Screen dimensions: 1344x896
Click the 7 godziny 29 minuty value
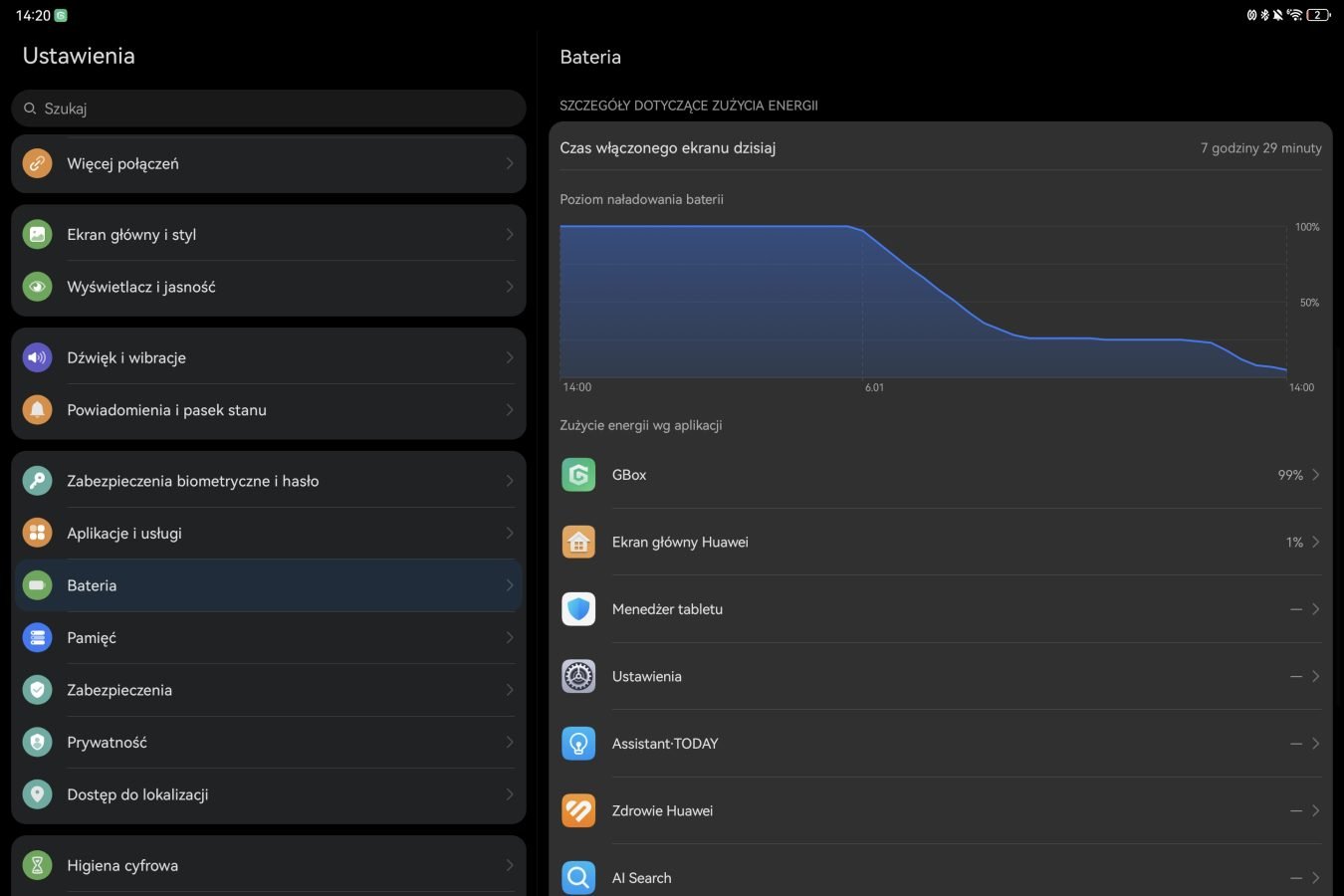pyautogui.click(x=1261, y=147)
